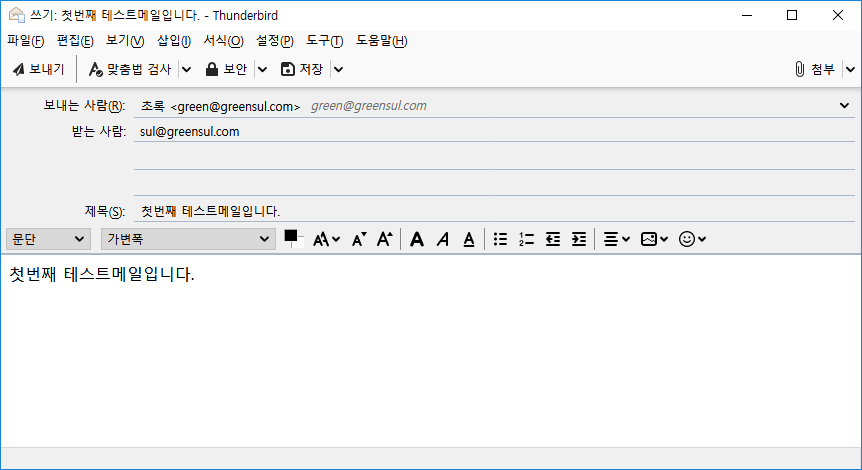Toggle italic formatting

[443, 239]
